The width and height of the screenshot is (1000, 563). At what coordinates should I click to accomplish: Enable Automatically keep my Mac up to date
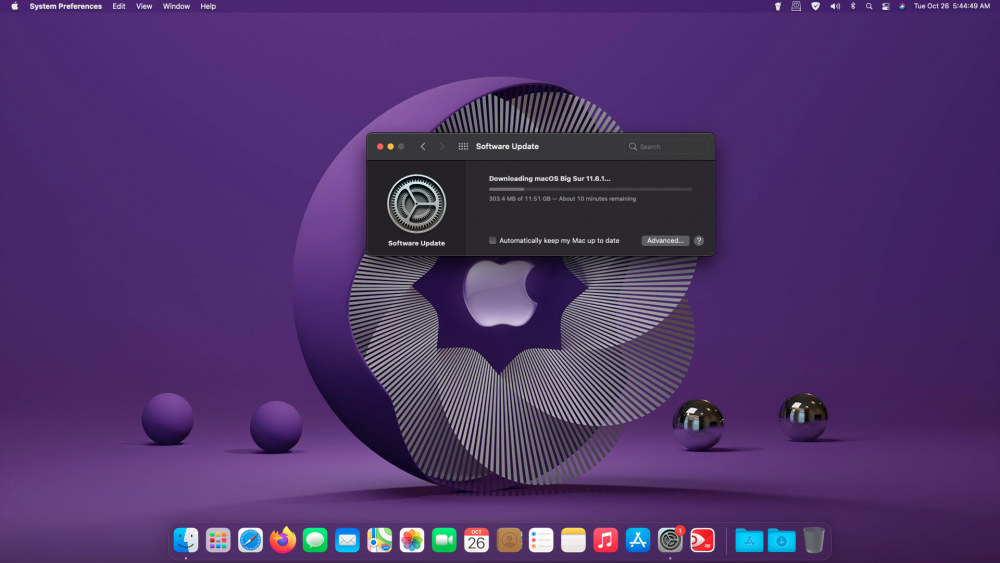[x=492, y=241]
